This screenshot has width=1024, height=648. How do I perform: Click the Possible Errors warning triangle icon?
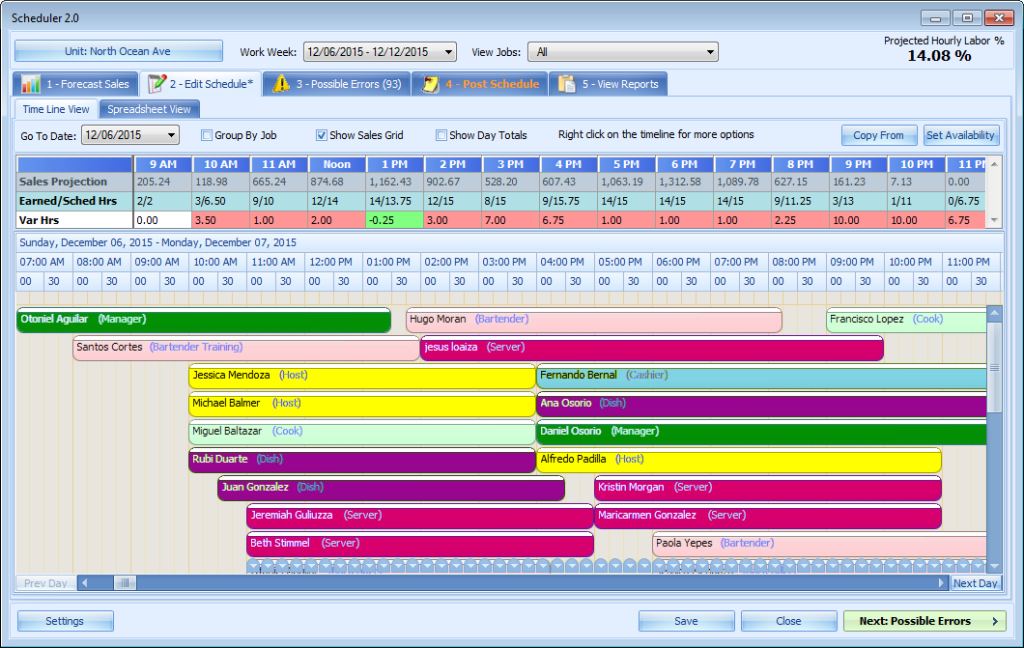pos(282,84)
